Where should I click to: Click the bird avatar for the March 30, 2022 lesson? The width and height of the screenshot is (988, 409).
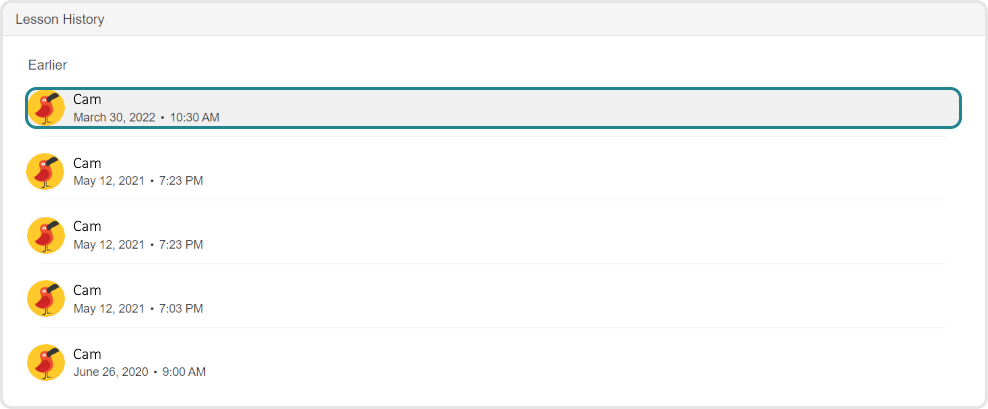coord(46,108)
